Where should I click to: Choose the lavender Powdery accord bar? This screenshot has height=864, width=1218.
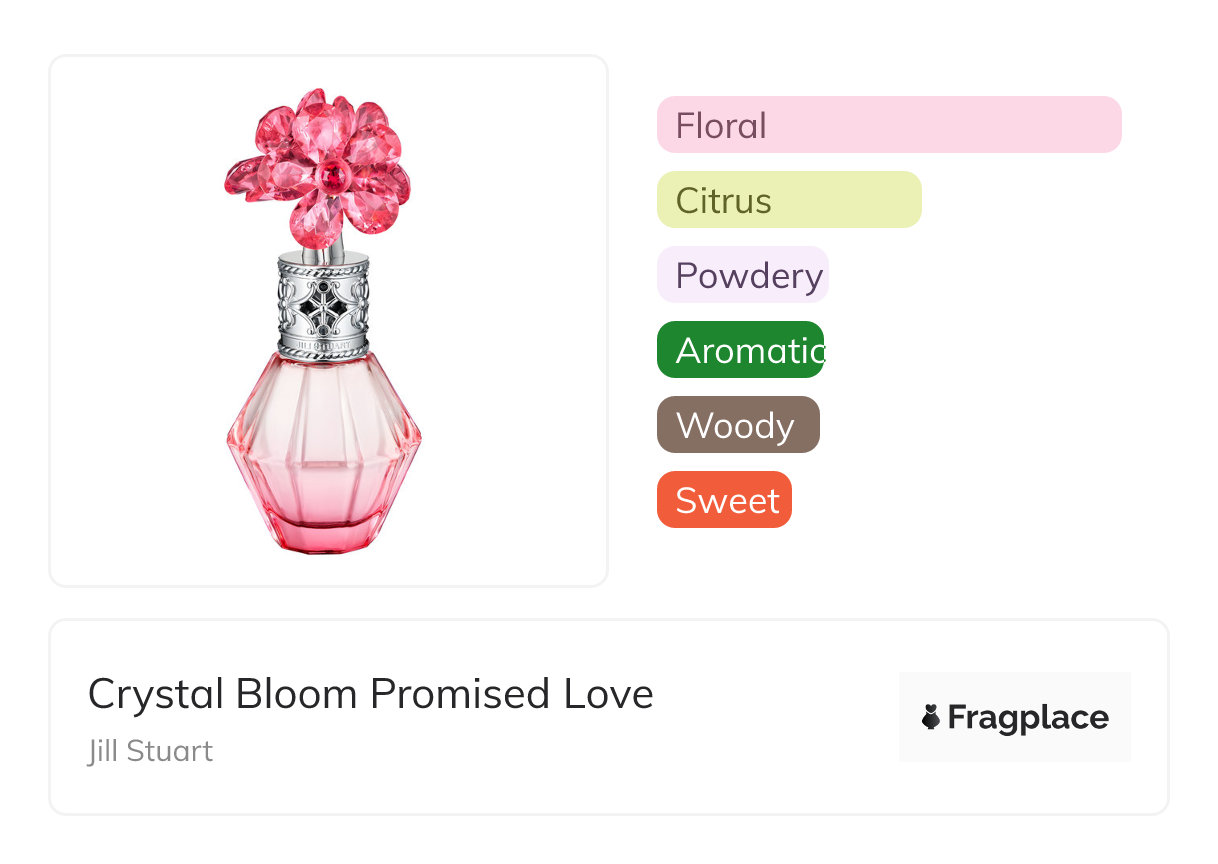point(742,275)
